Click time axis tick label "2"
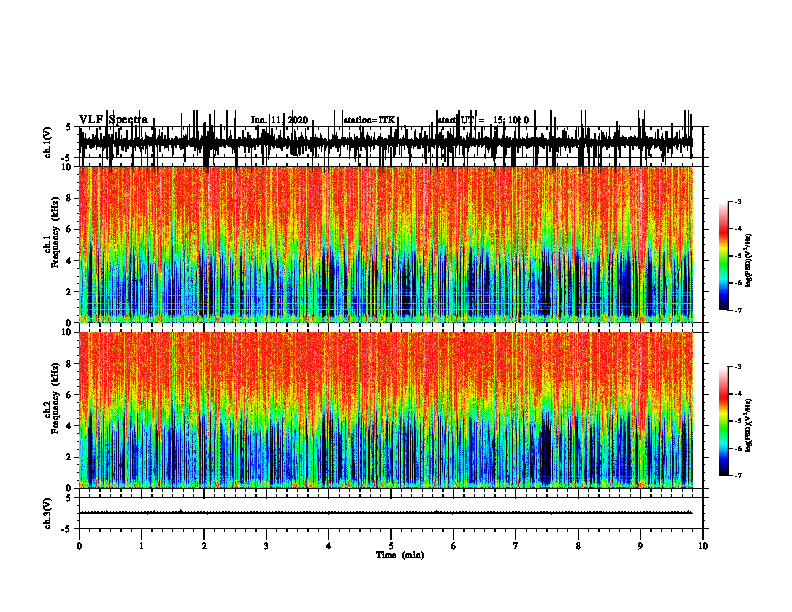Image resolution: width=792 pixels, height=612 pixels. tap(204, 546)
